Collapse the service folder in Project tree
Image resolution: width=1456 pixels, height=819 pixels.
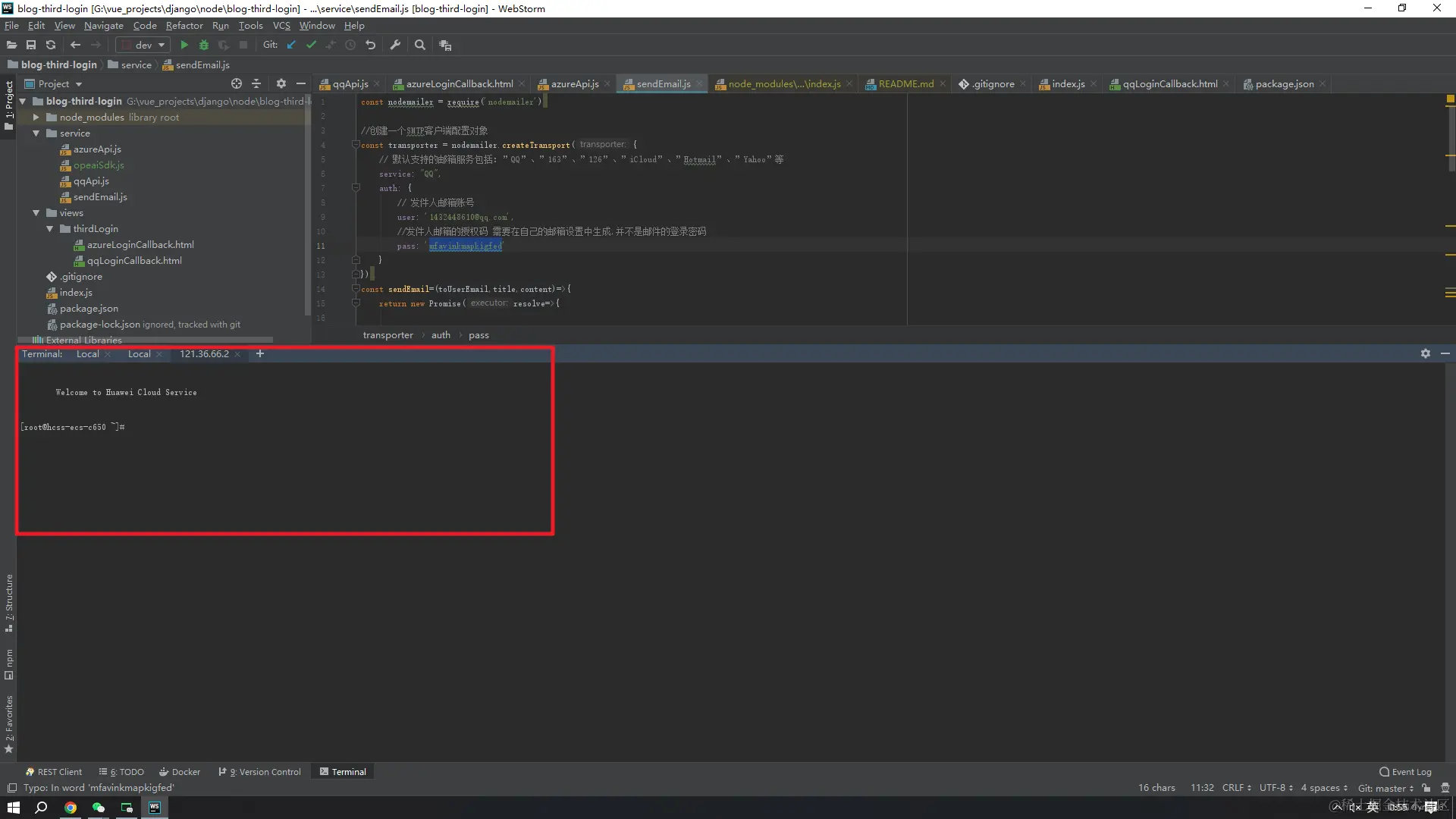pos(36,133)
